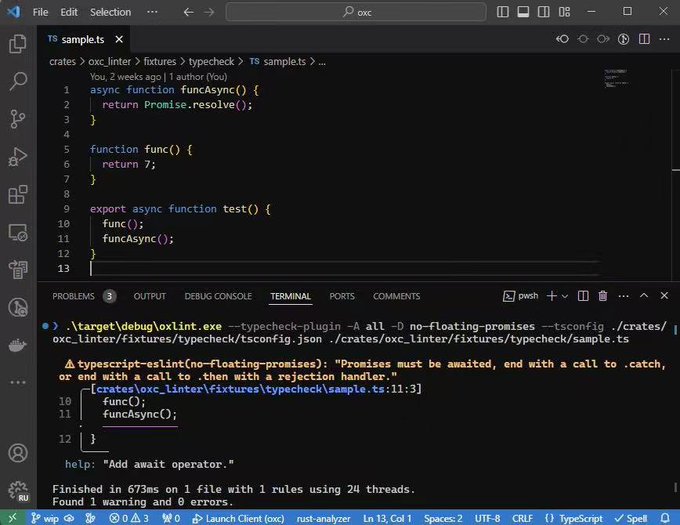
Task: Click the wip git branch in status bar
Action: (x=45, y=518)
